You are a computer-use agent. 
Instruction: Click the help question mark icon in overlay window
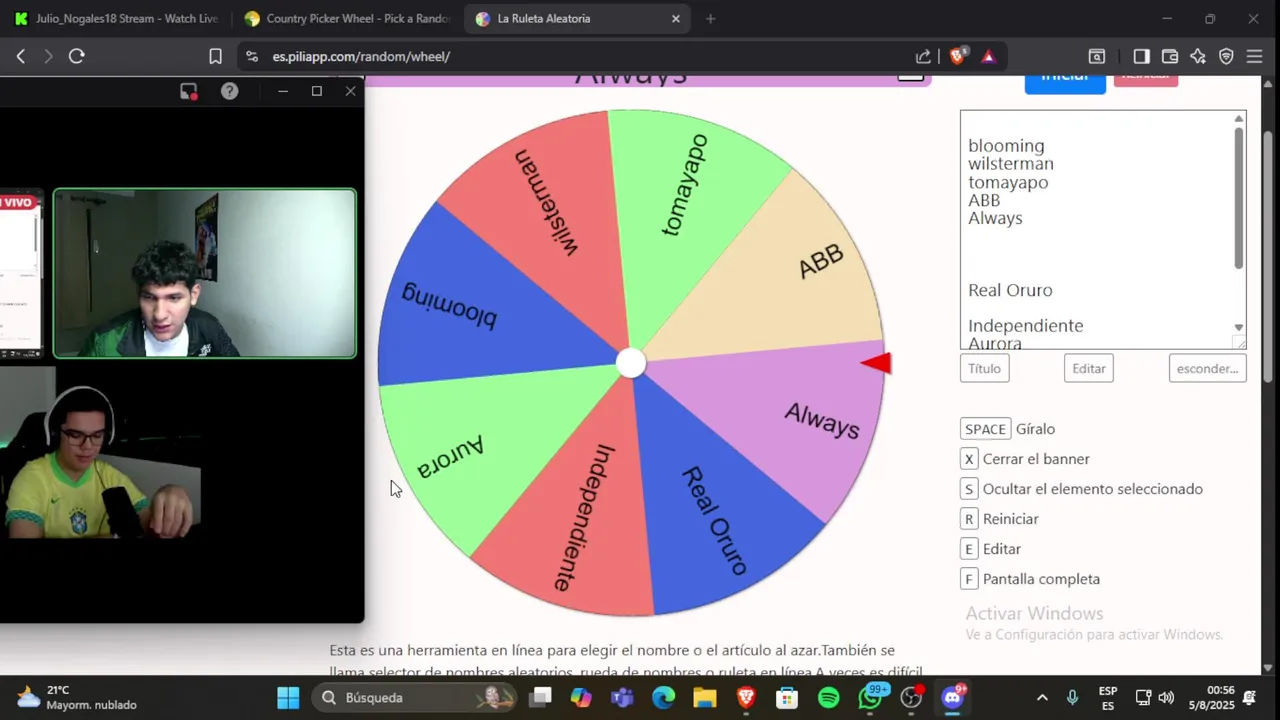coord(229,91)
